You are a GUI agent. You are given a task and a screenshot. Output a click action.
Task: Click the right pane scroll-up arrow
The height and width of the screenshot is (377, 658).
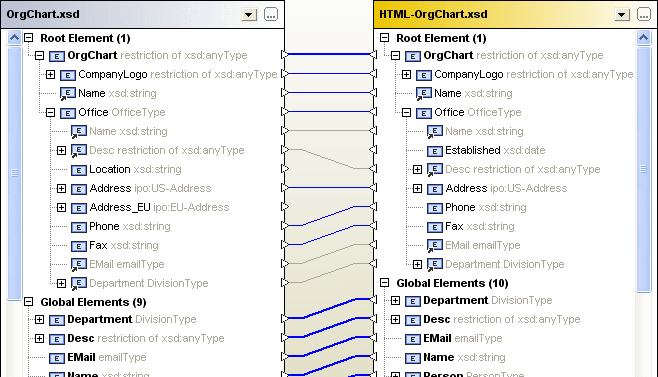tap(643, 38)
